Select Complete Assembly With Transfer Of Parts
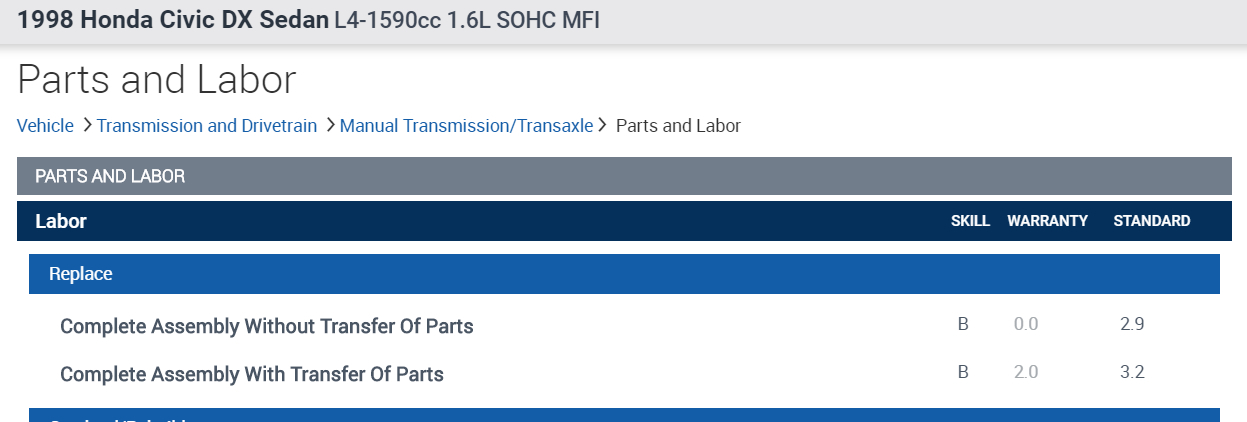This screenshot has width=1247, height=422. point(252,374)
